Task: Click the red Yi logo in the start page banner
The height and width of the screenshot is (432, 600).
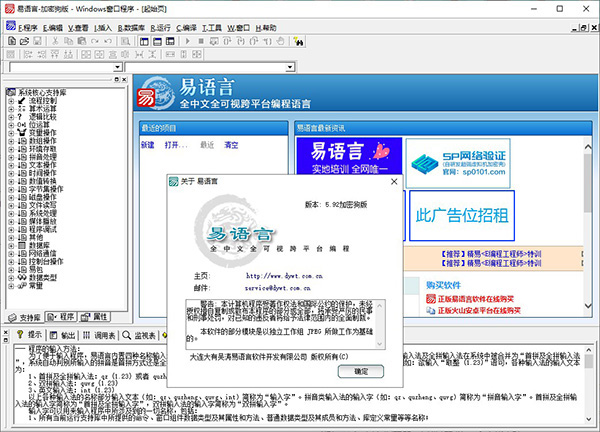Action: (146, 98)
